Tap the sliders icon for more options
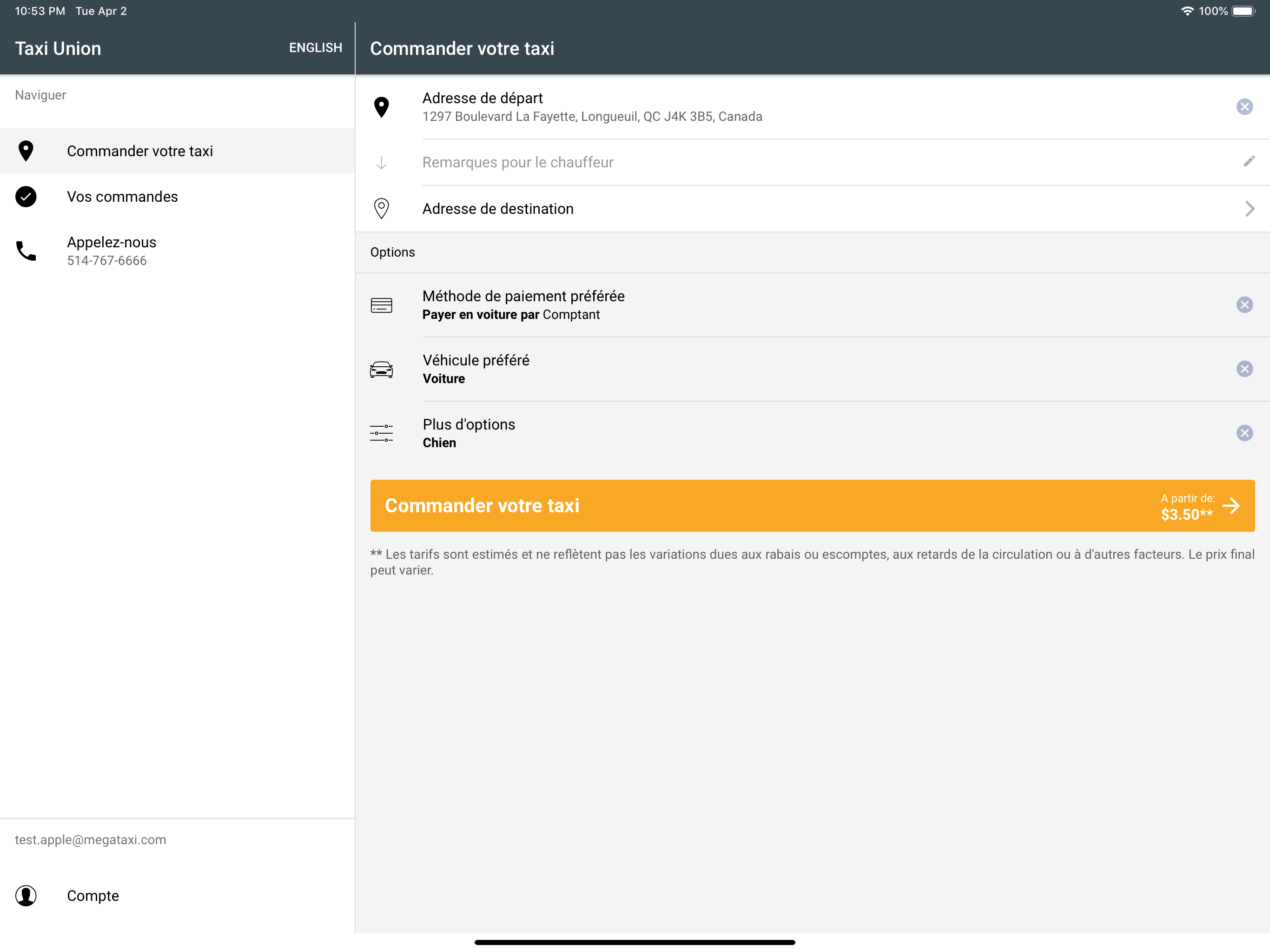 (381, 433)
